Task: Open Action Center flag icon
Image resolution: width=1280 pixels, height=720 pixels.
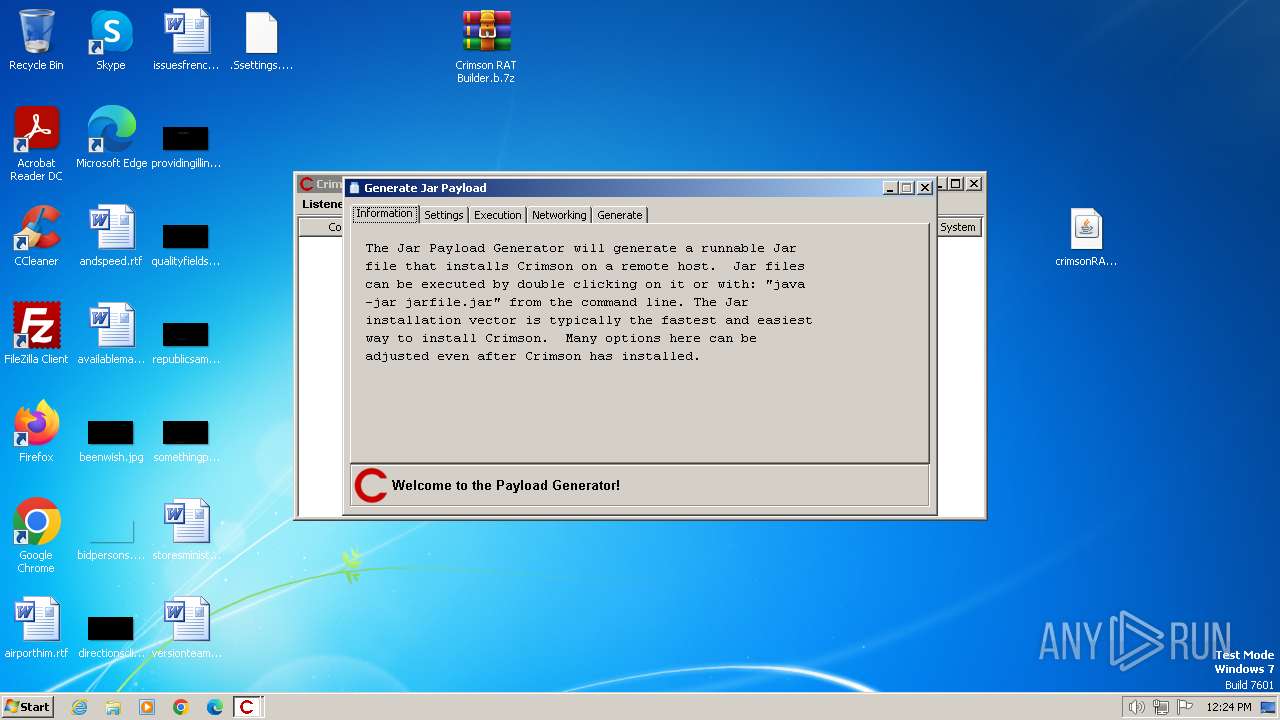Action: click(x=1186, y=707)
